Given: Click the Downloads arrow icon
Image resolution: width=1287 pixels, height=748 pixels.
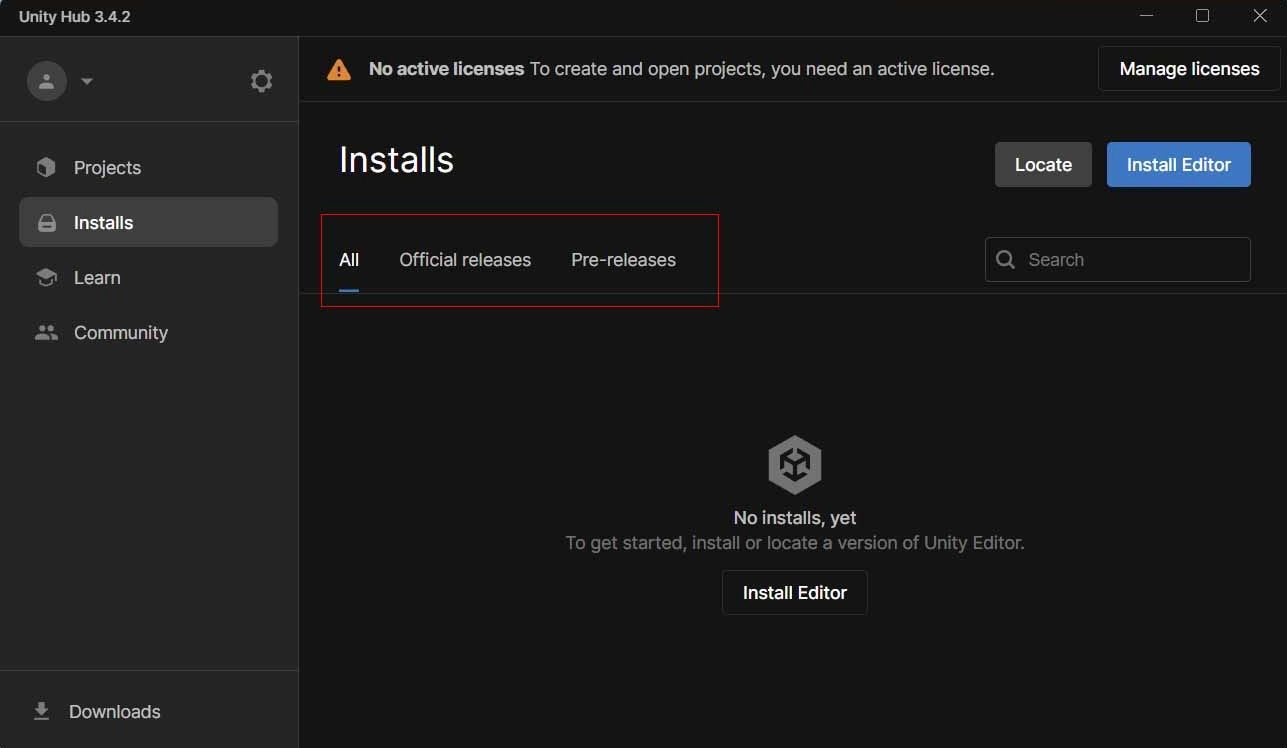Looking at the screenshot, I should (x=42, y=711).
